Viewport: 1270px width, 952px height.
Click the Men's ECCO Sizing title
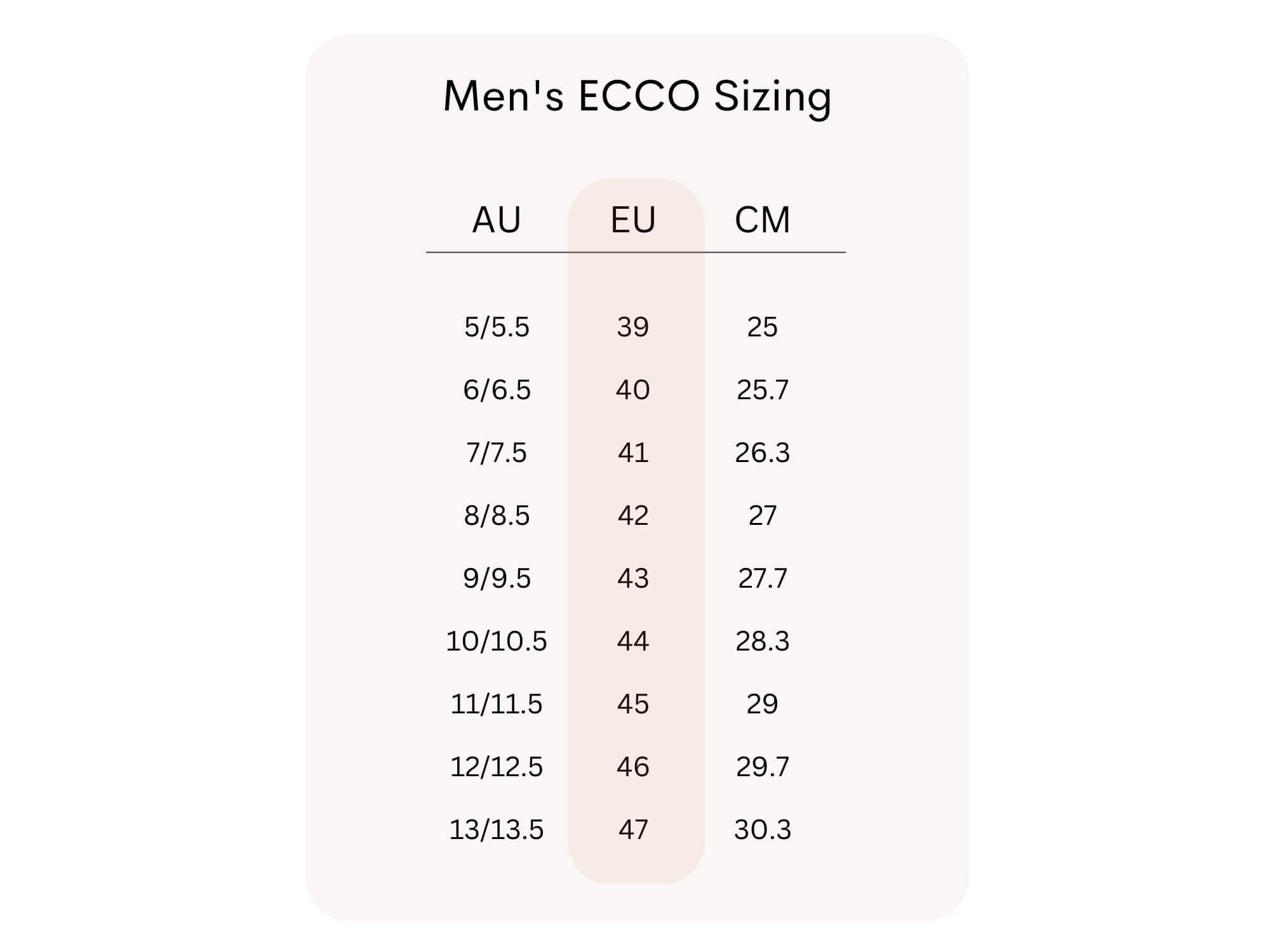coord(637,96)
